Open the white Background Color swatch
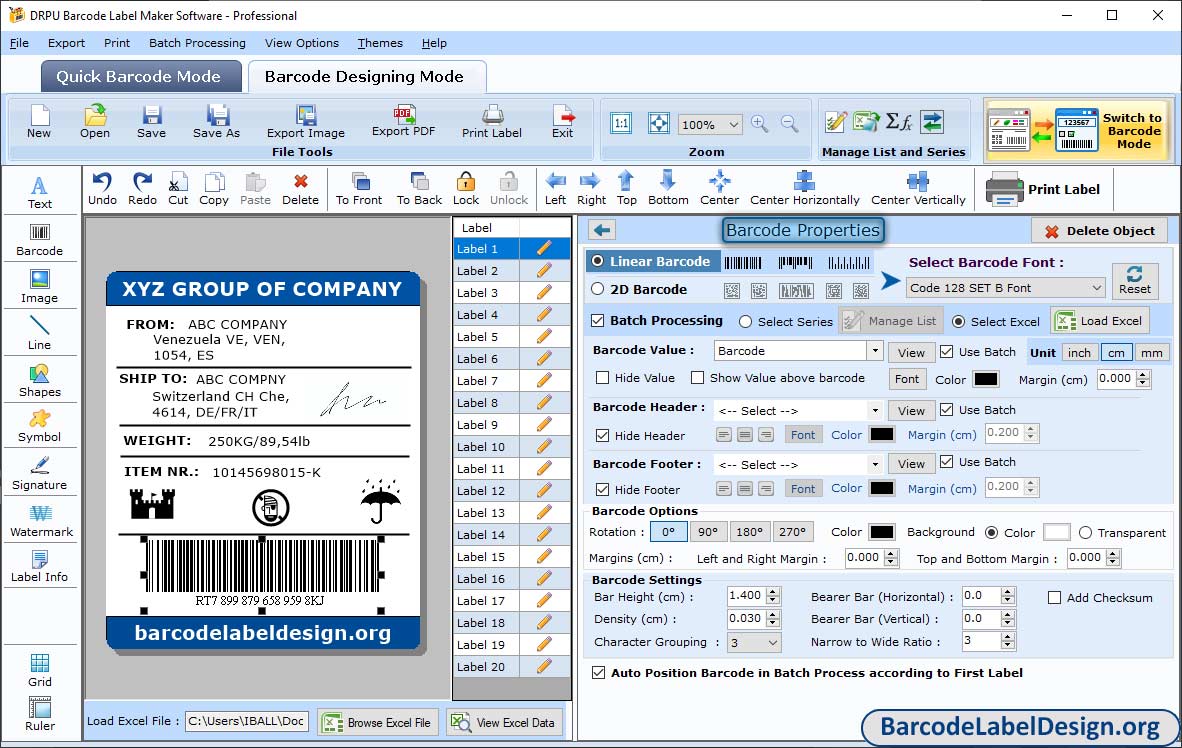 (1056, 532)
